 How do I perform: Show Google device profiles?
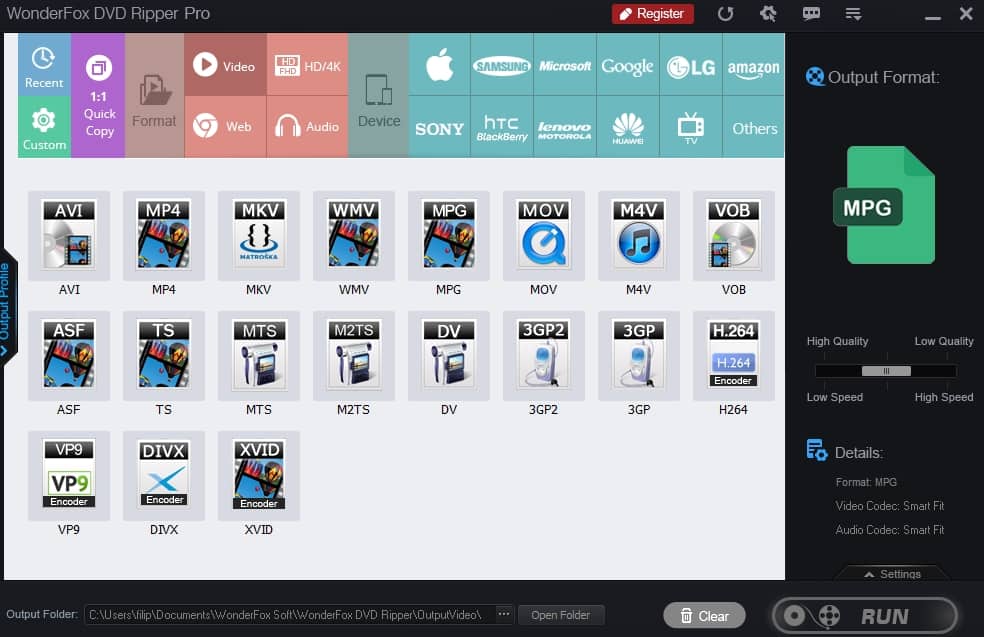[x=628, y=65]
